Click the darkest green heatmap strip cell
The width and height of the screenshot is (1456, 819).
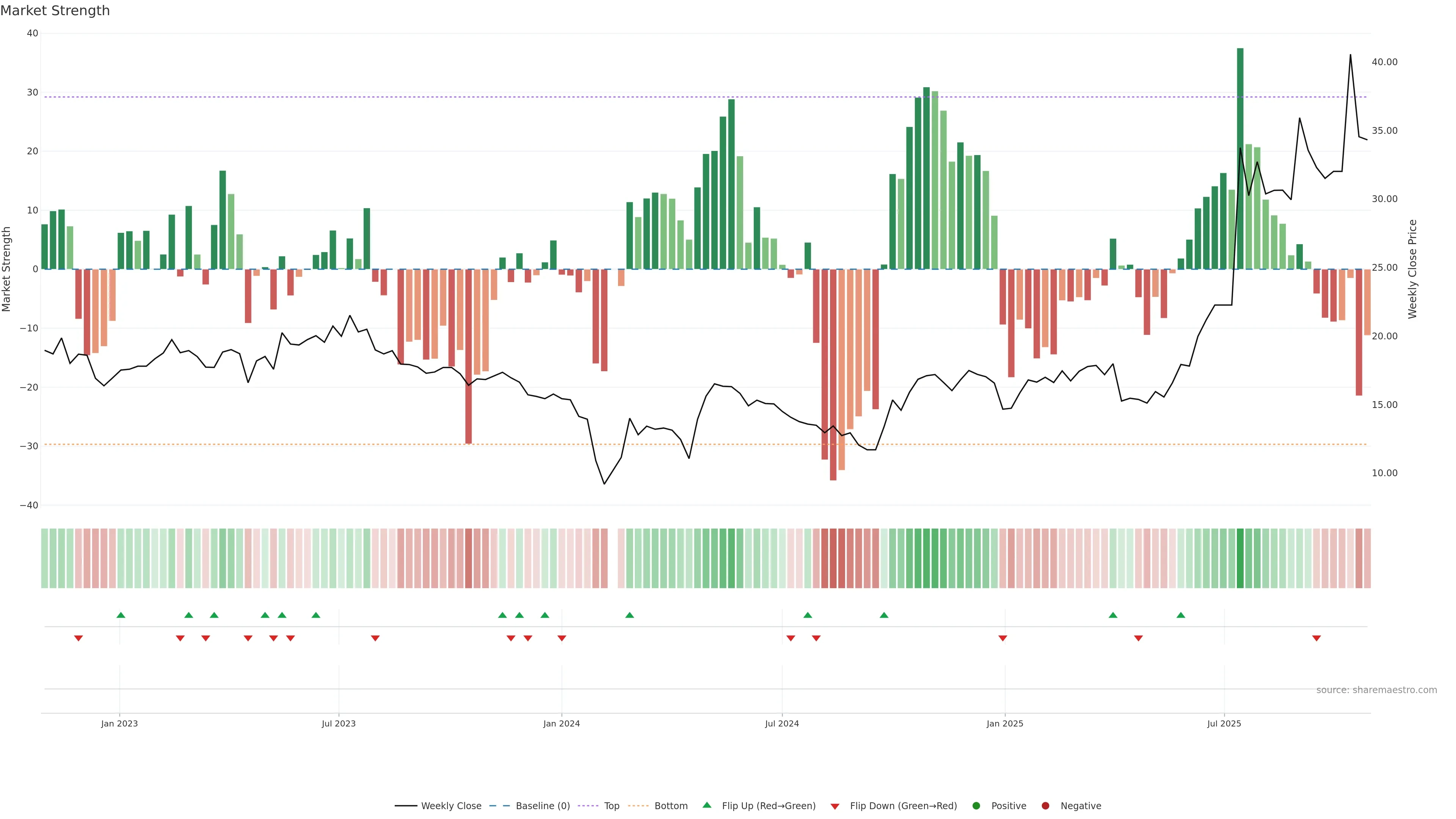[x=1240, y=559]
